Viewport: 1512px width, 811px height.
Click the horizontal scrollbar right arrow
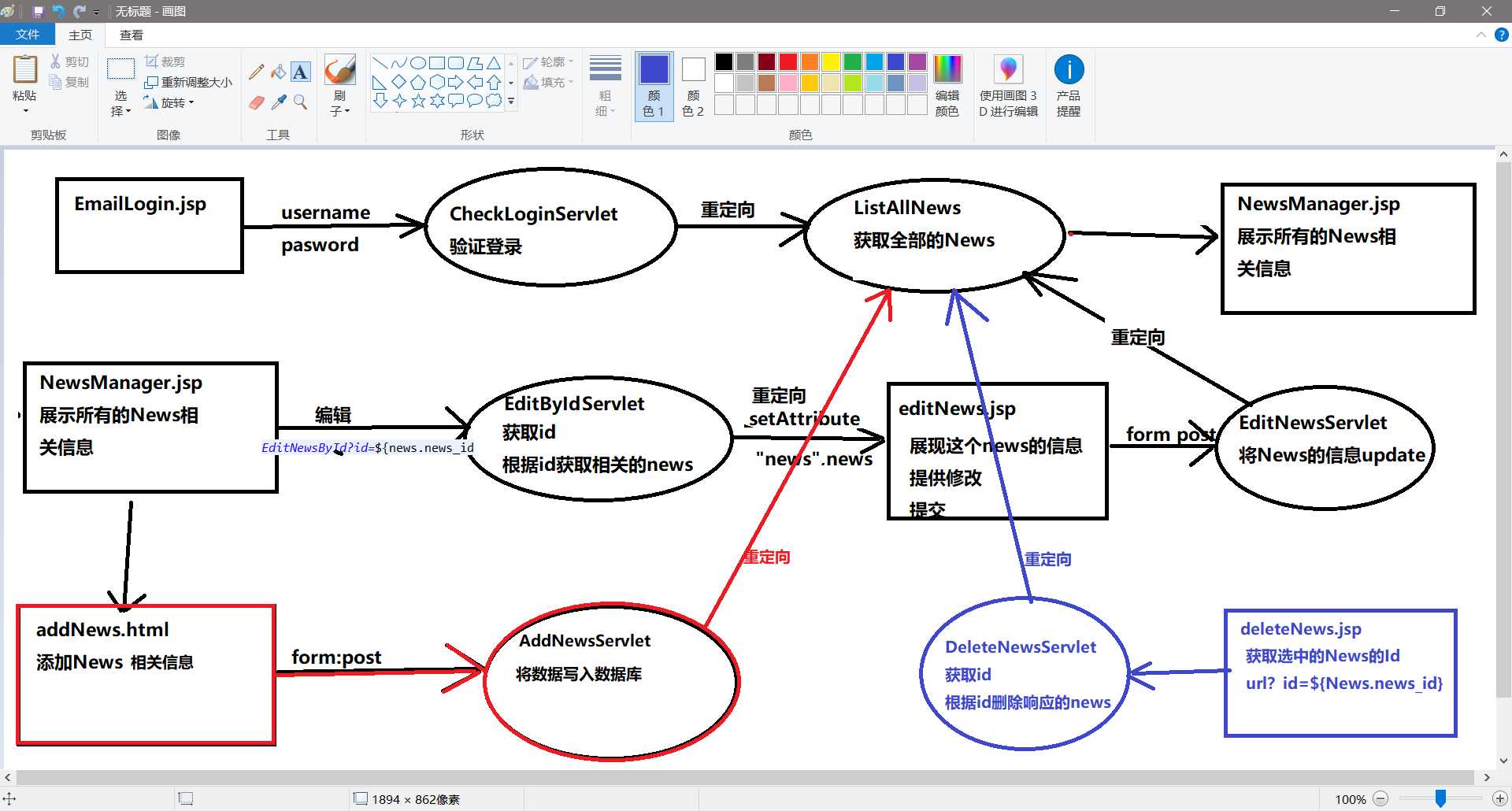tap(1487, 777)
